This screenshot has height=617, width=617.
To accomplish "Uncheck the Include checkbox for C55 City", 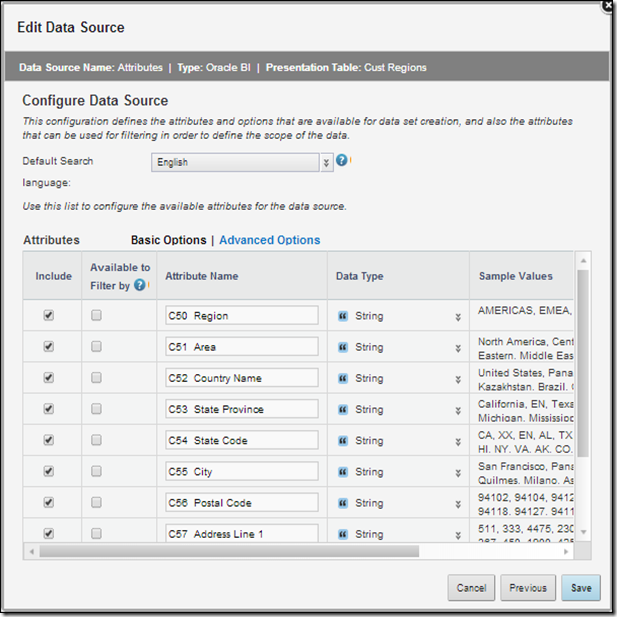I will [x=48, y=472].
